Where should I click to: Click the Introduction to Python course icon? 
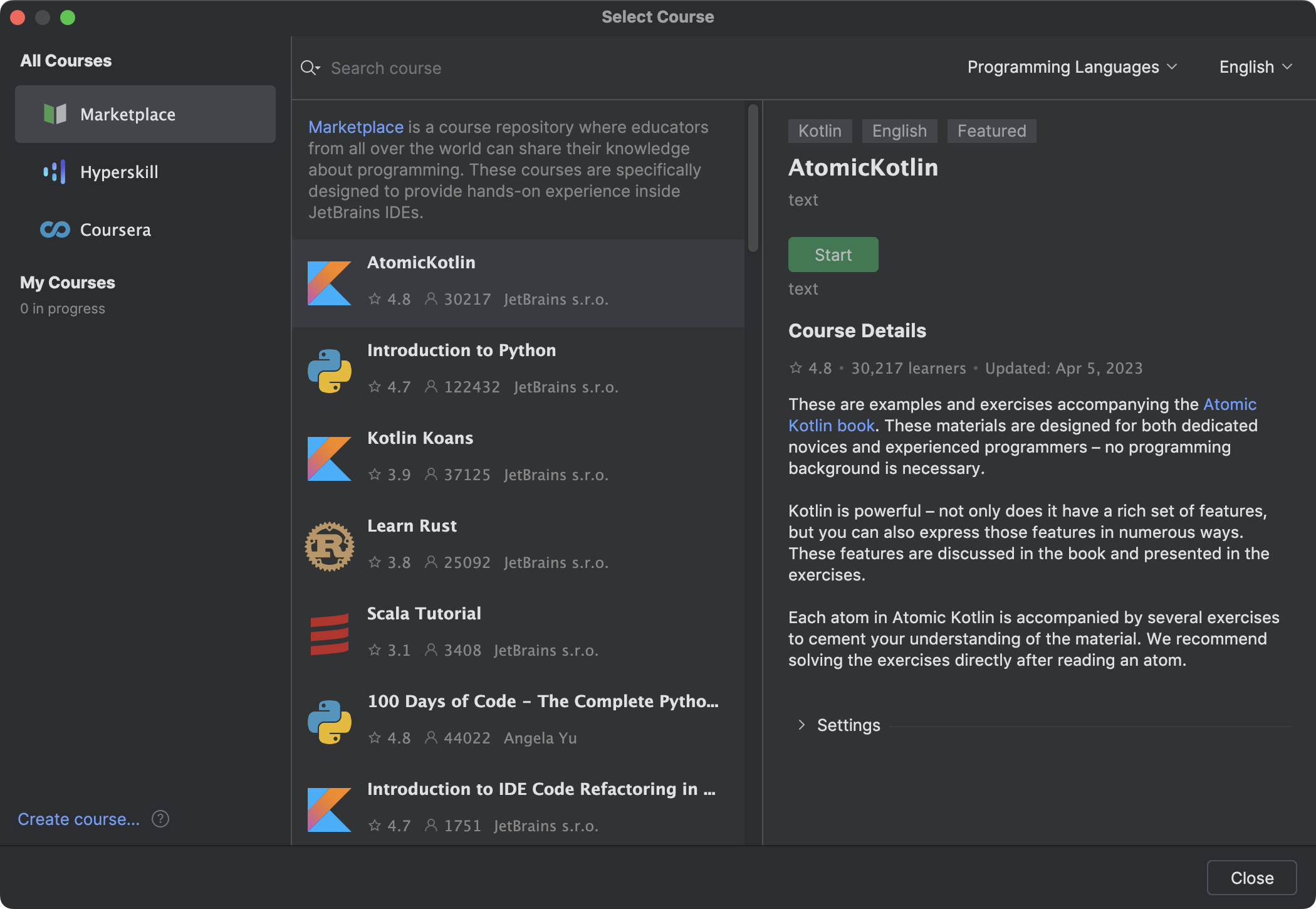click(329, 370)
